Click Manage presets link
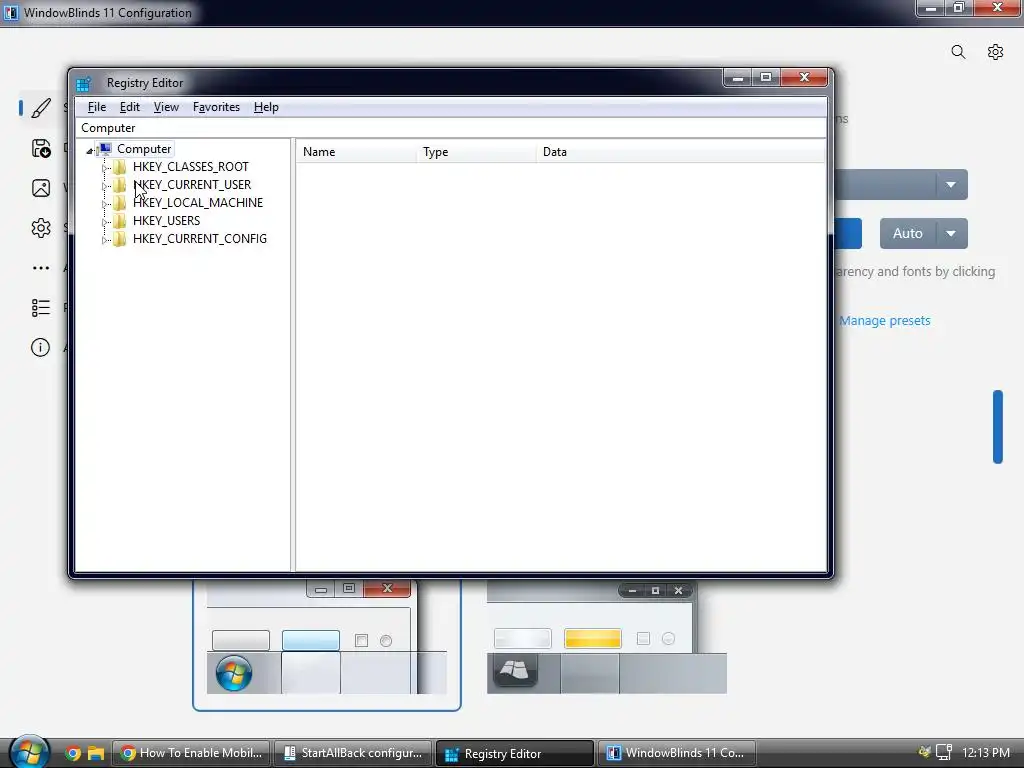This screenshot has width=1024, height=768. [x=885, y=321]
